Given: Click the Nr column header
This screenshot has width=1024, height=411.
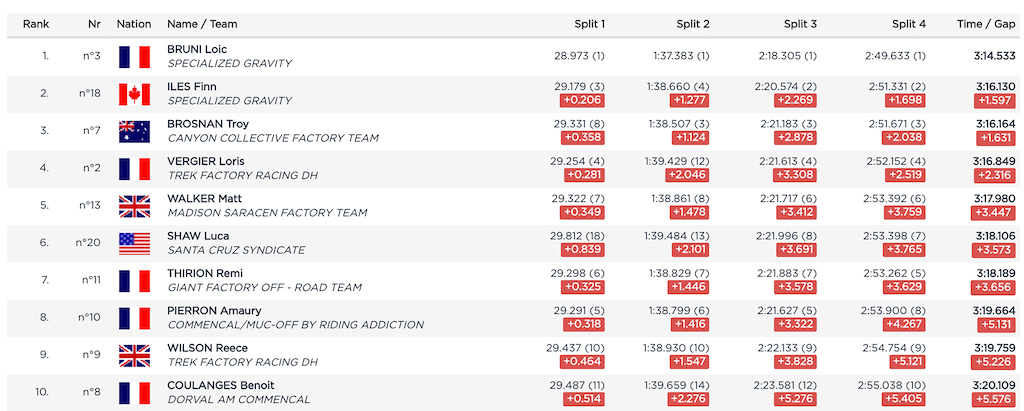Looking at the screenshot, I should coord(95,24).
